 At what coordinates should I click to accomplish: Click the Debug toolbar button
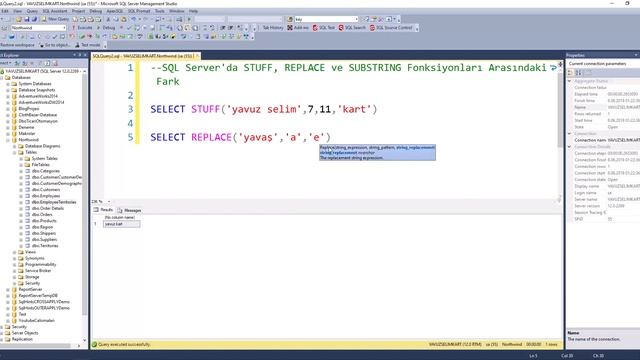[x=106, y=28]
